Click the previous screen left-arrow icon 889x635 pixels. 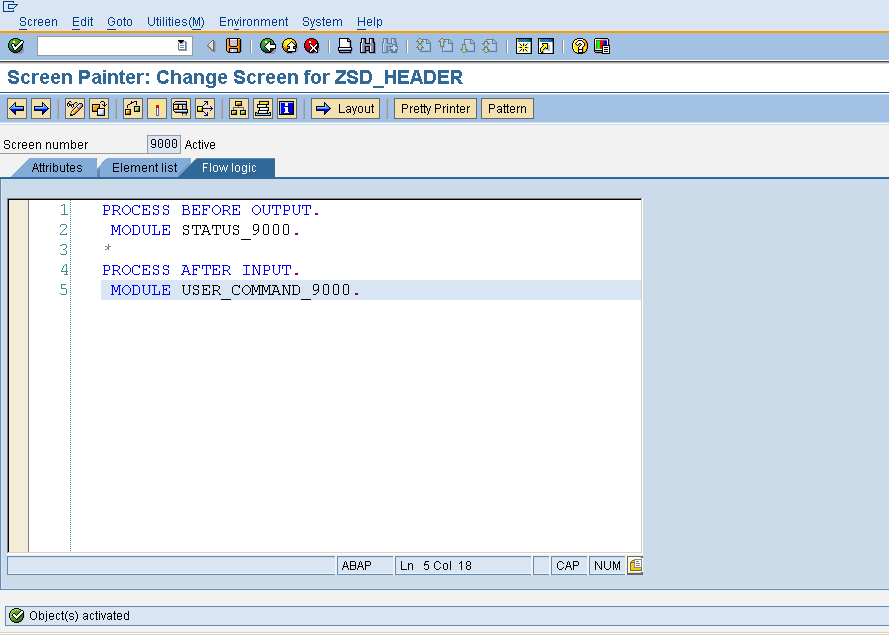pyautogui.click(x=15, y=108)
